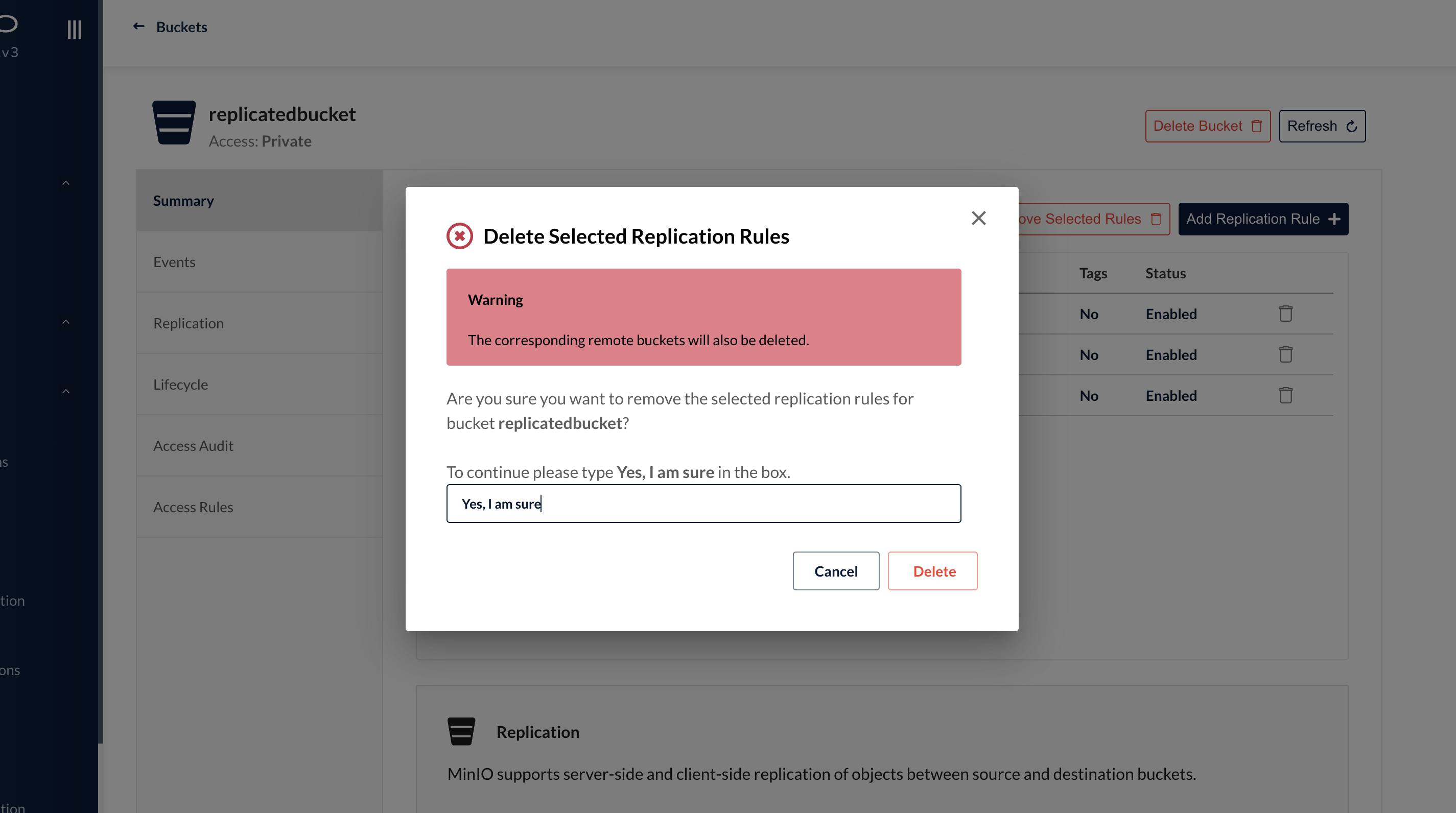The width and height of the screenshot is (1456, 813).
Task: Click the back arrow next to Buckets
Action: pyautogui.click(x=138, y=27)
